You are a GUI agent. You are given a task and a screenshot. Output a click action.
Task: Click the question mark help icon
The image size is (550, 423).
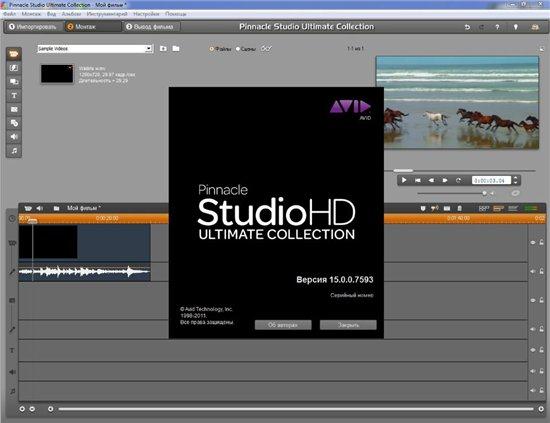[x=497, y=27]
